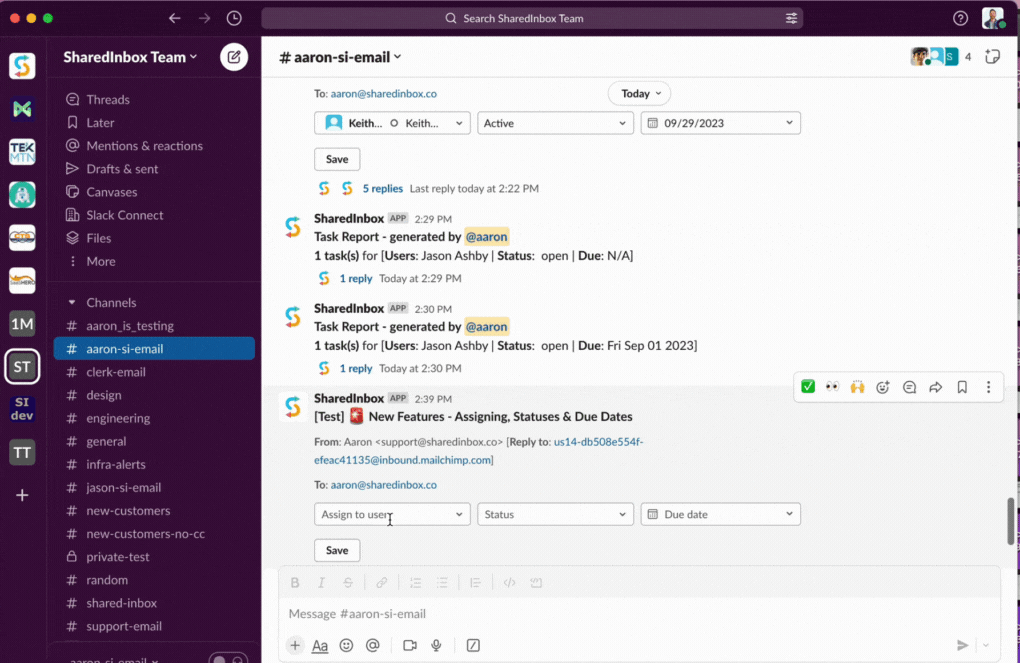
Task: Insert code block in composer
Action: pos(536,582)
